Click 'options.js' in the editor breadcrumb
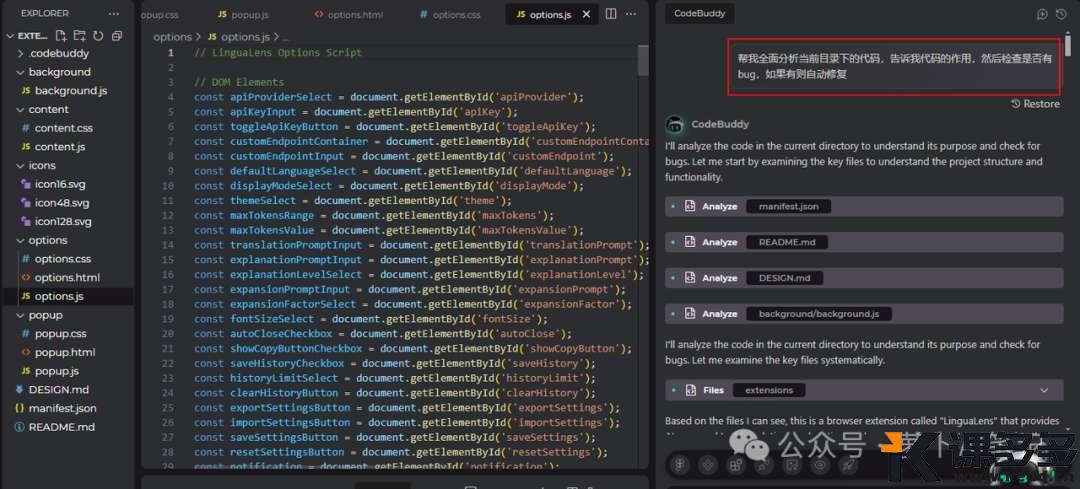1080x489 pixels. (x=245, y=37)
